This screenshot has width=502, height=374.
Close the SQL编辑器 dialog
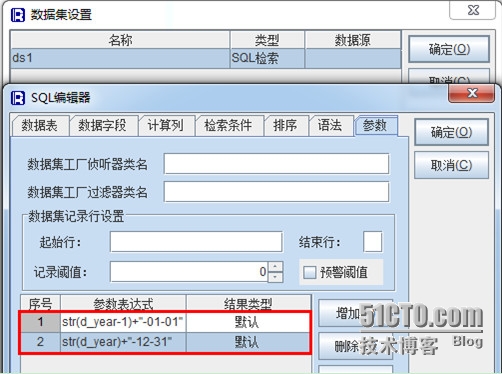(x=471, y=93)
